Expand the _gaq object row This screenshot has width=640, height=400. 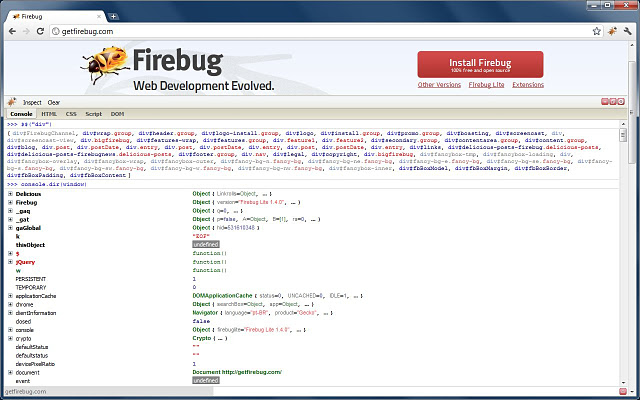10,211
